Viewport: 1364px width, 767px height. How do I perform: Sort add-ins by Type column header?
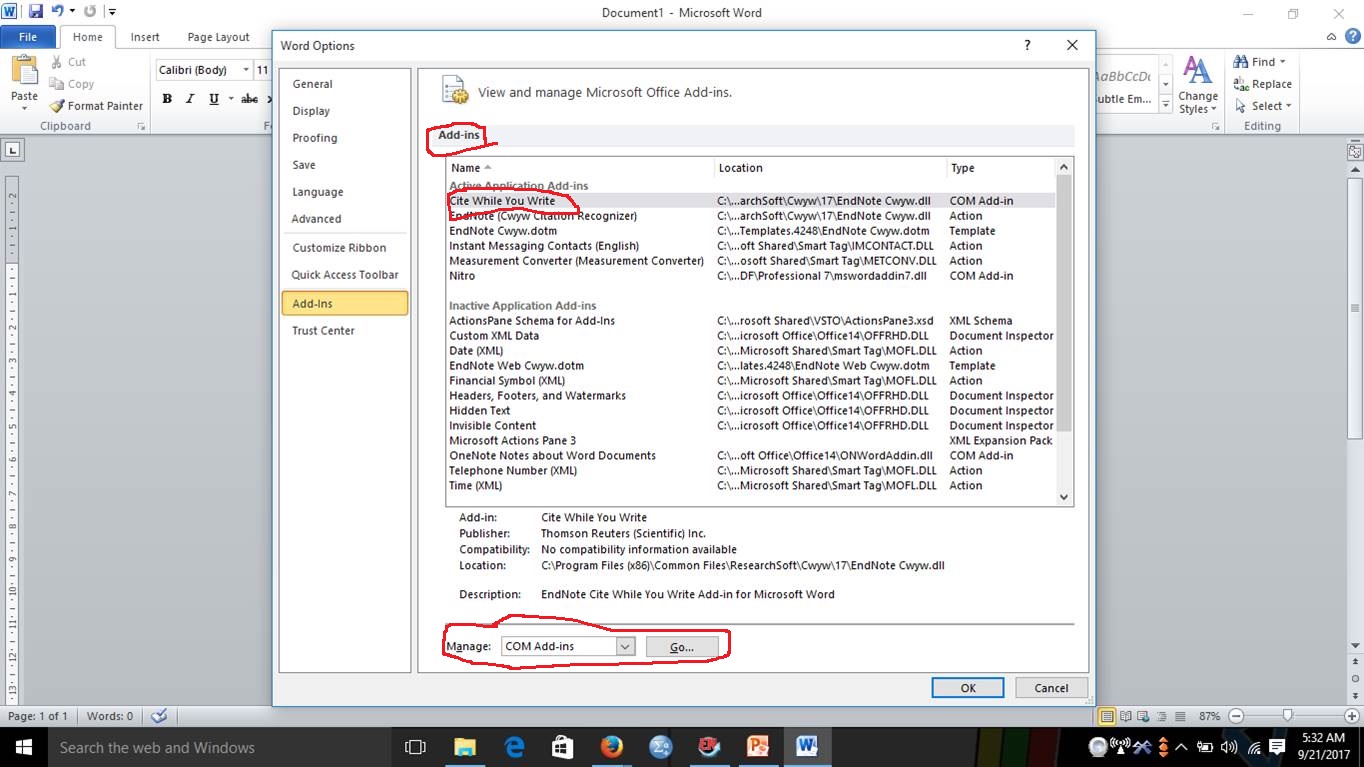click(1000, 168)
